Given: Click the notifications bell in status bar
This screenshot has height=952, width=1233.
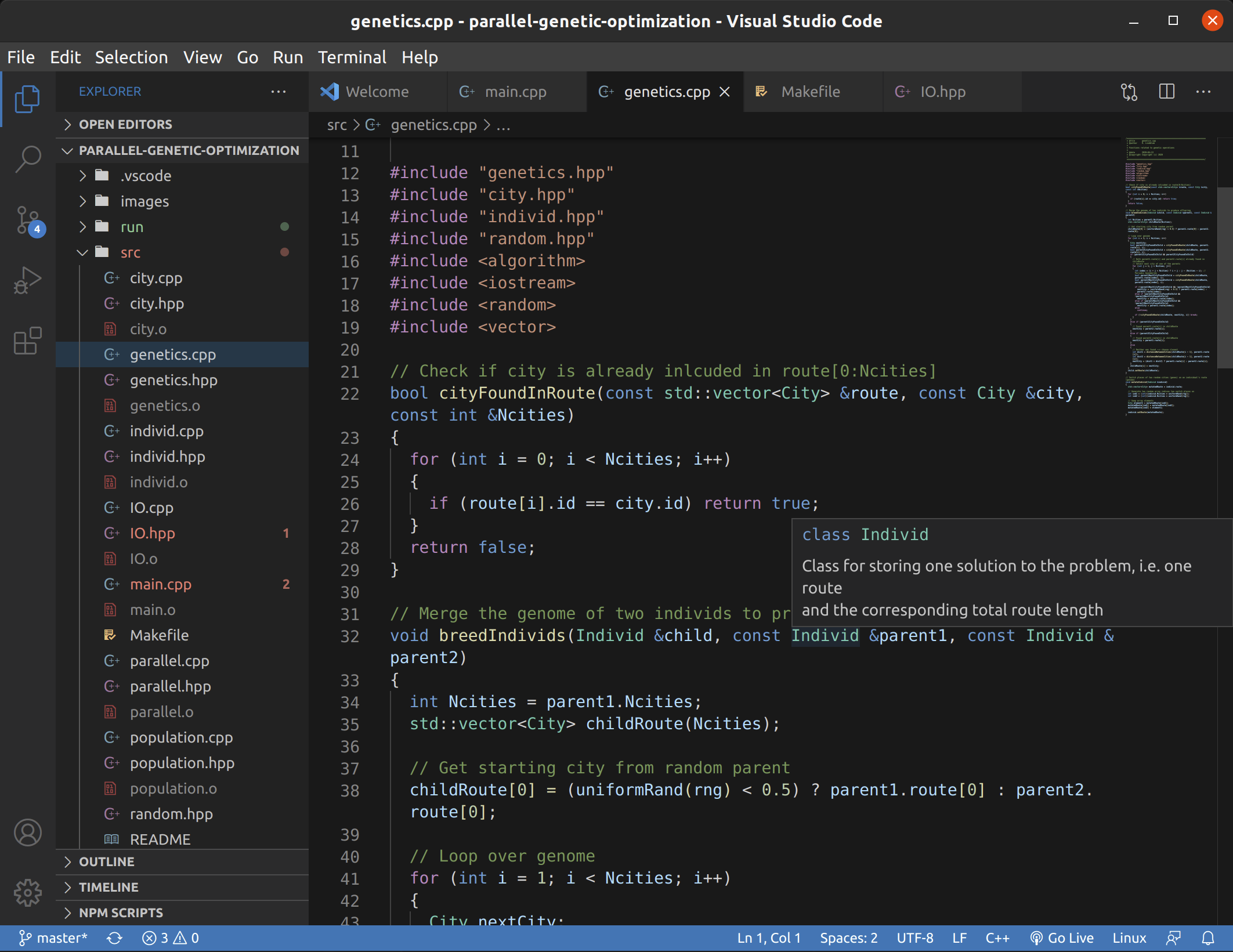Looking at the screenshot, I should pyautogui.click(x=1208, y=938).
